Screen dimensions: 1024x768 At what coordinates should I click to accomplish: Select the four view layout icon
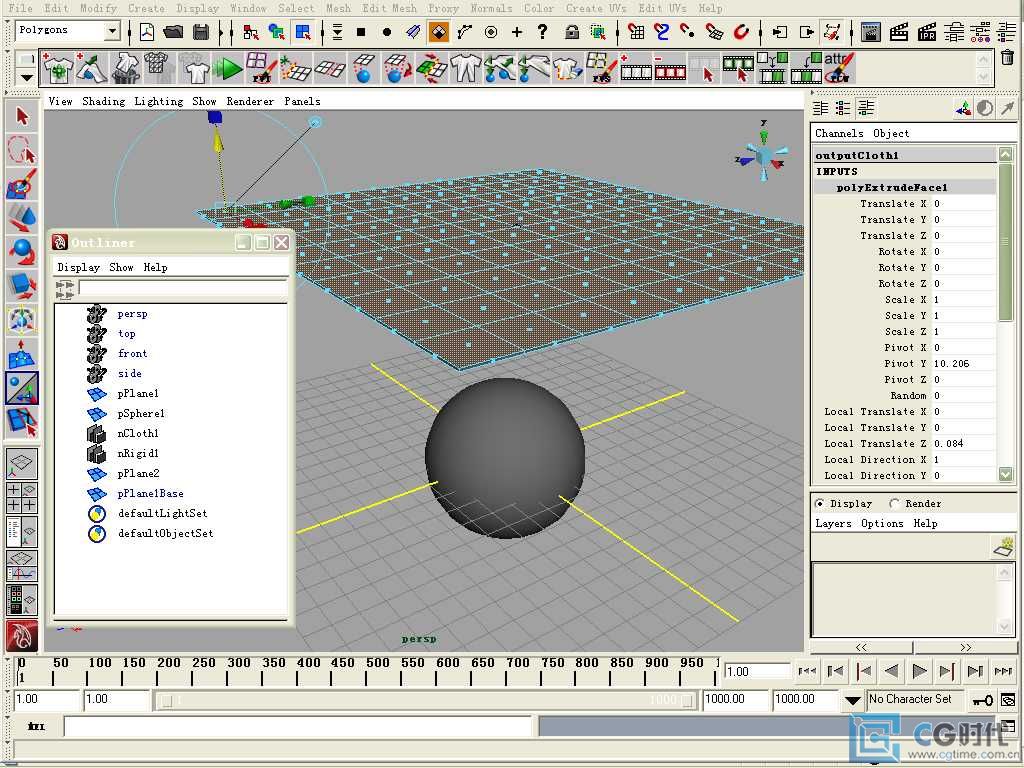click(22, 497)
